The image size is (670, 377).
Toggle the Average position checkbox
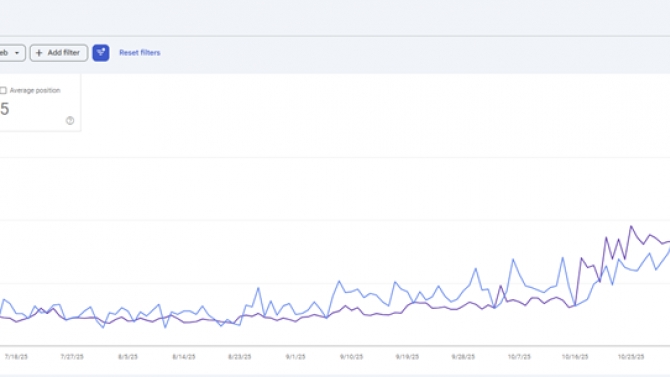coord(3,91)
